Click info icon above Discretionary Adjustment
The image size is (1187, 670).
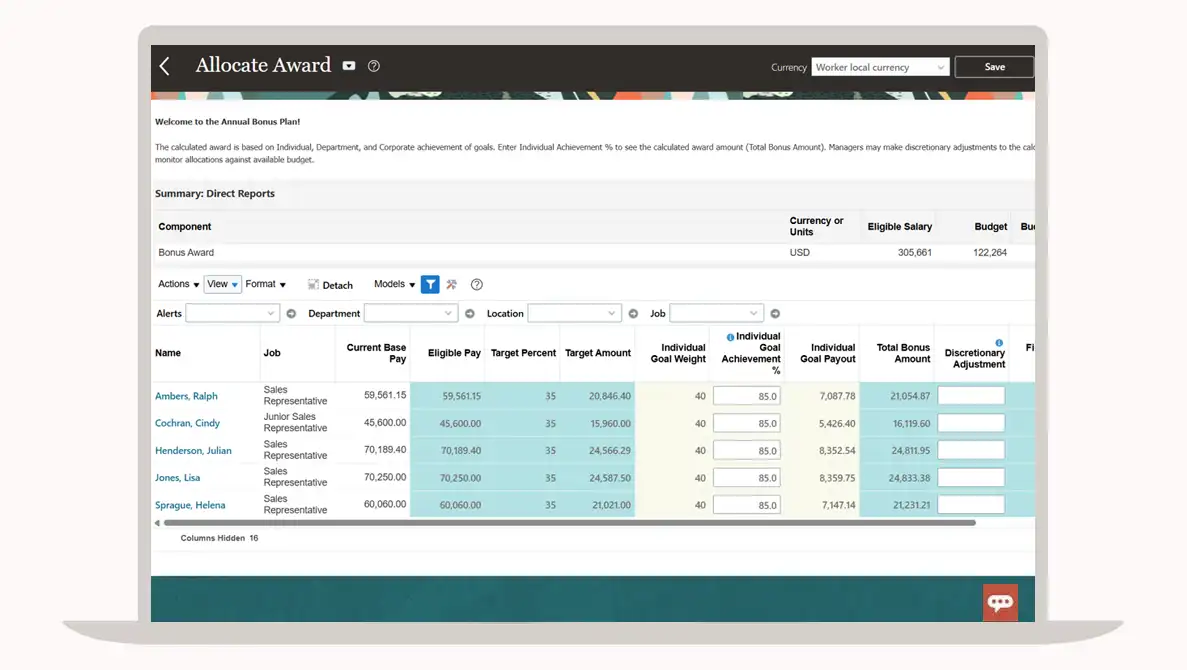999,342
